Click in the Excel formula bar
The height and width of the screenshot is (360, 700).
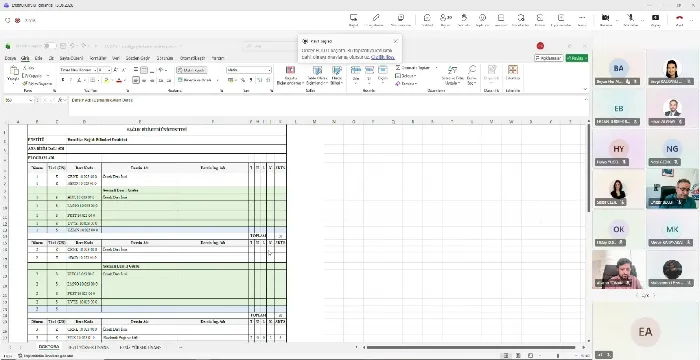326,106
